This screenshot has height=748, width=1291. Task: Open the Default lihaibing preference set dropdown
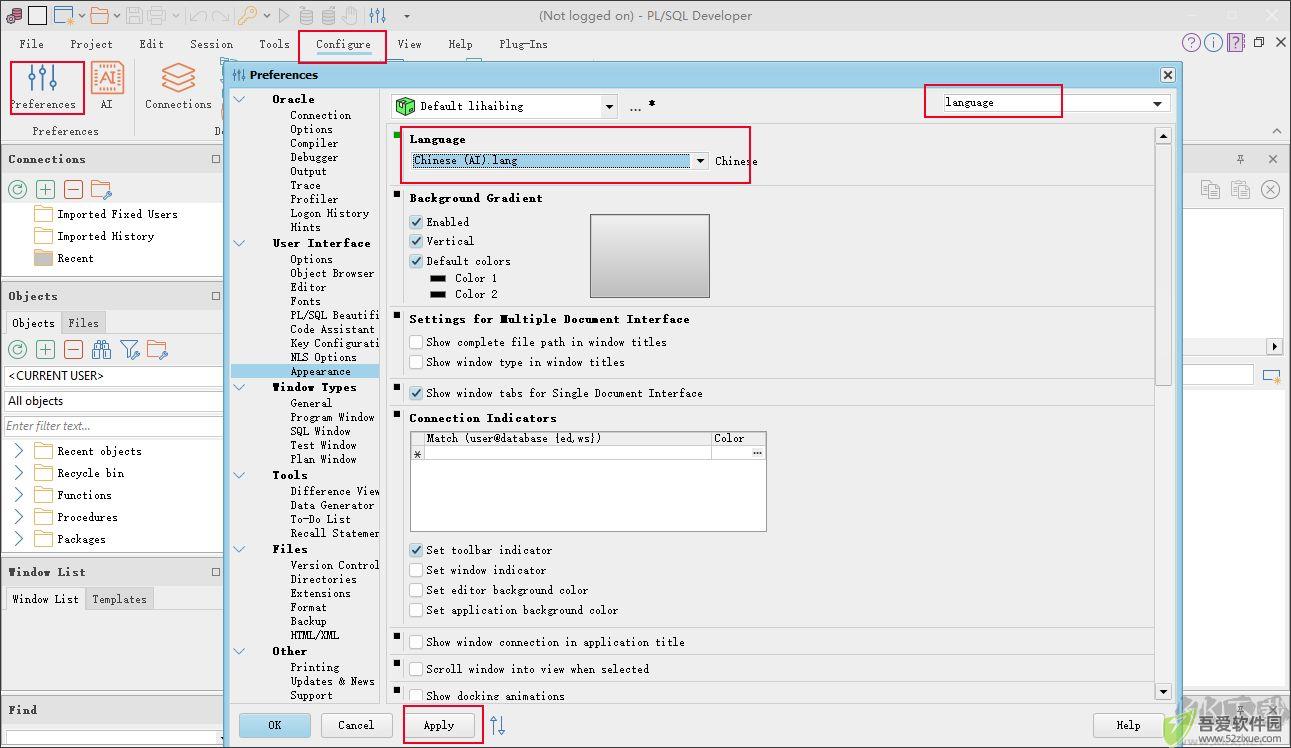(x=609, y=106)
